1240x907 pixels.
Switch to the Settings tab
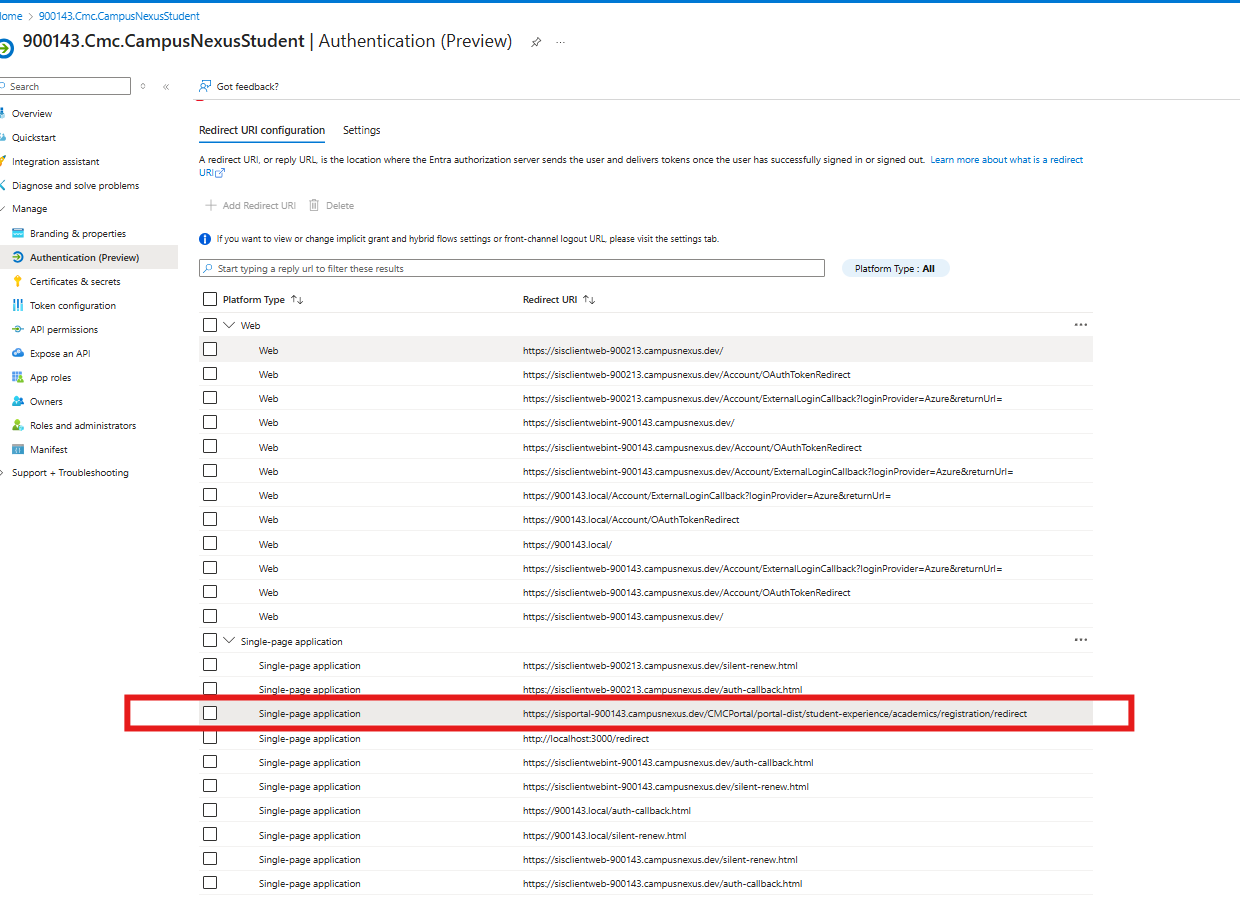point(361,130)
